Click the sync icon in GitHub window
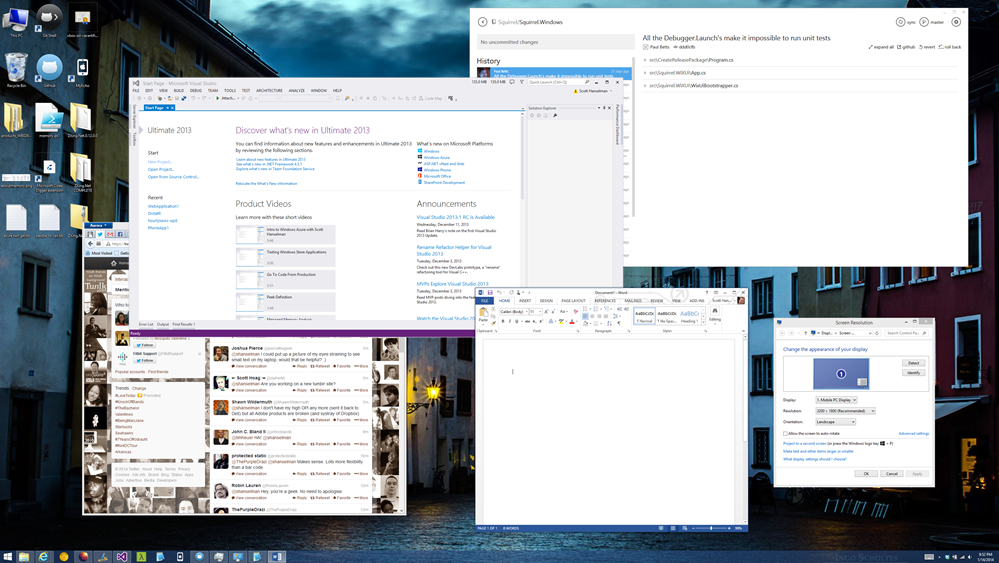The width and height of the screenshot is (999, 563). point(900,22)
